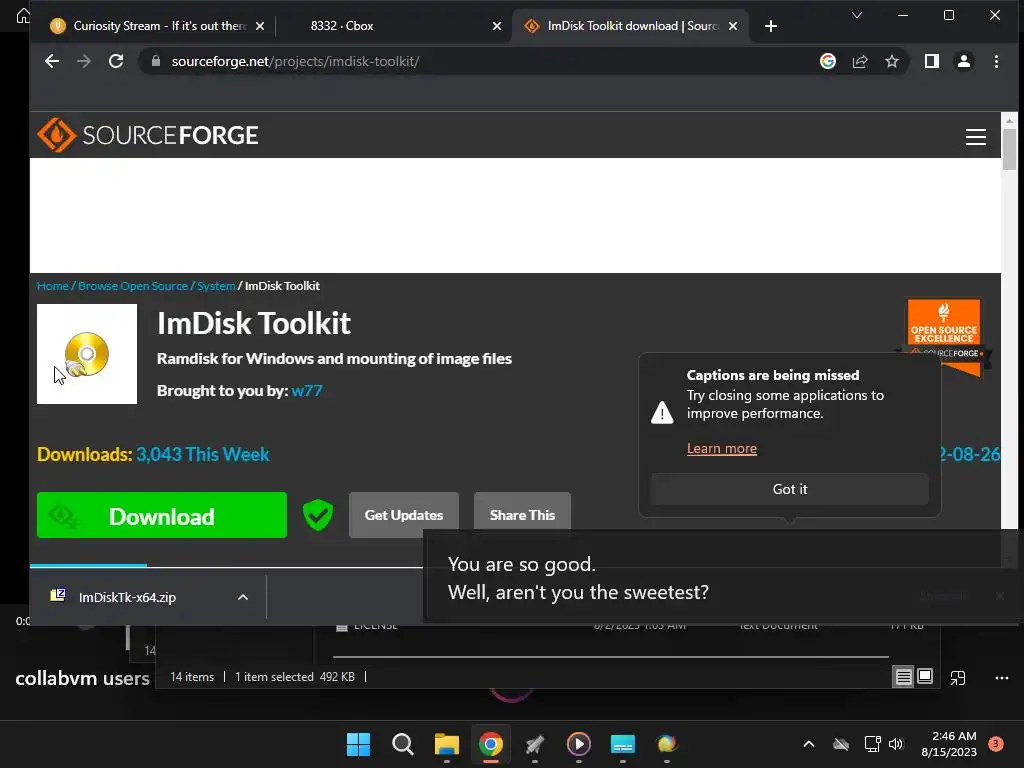1024x768 pixels.
Task: Click the '1 item selected 492 KB' status
Action: coord(295,677)
